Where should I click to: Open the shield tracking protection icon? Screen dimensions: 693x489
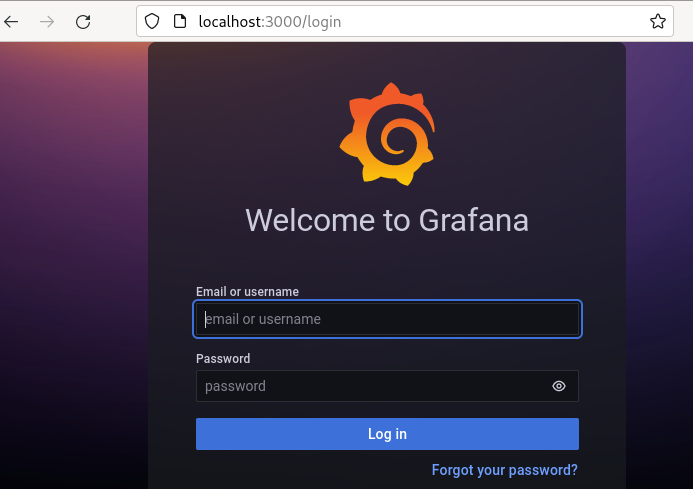[152, 21]
